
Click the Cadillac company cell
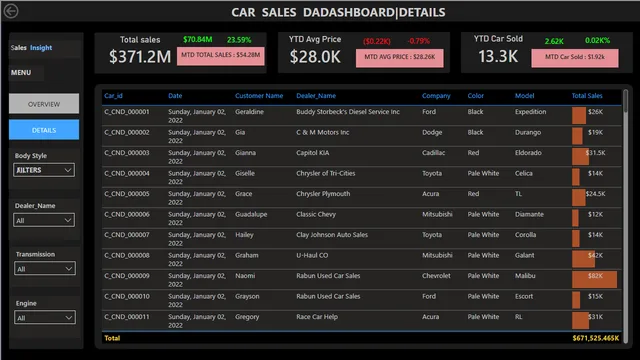point(433,153)
